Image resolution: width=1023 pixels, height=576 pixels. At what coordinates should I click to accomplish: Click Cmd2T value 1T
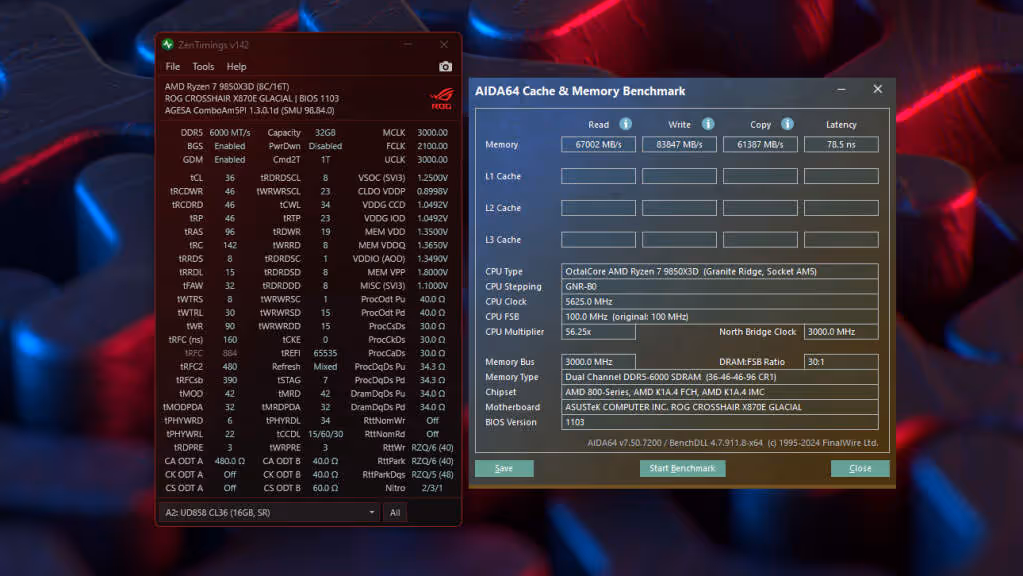click(325, 159)
